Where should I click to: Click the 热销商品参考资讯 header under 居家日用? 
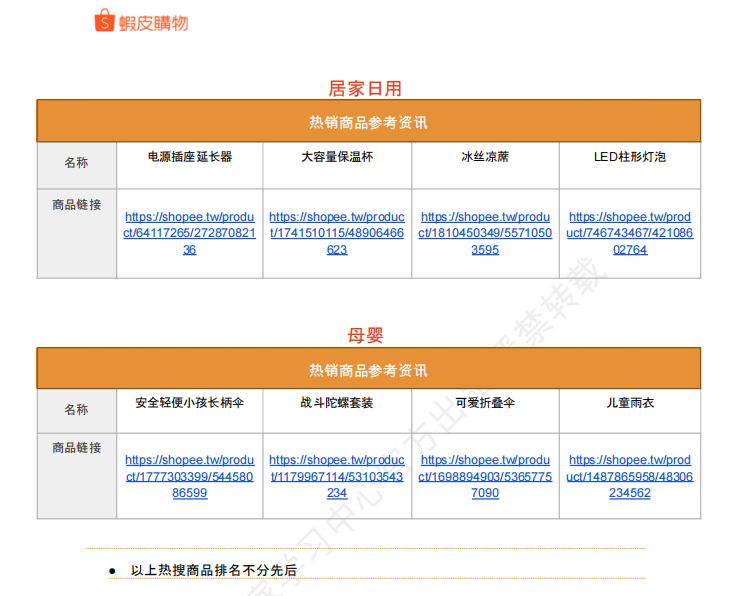point(368,122)
